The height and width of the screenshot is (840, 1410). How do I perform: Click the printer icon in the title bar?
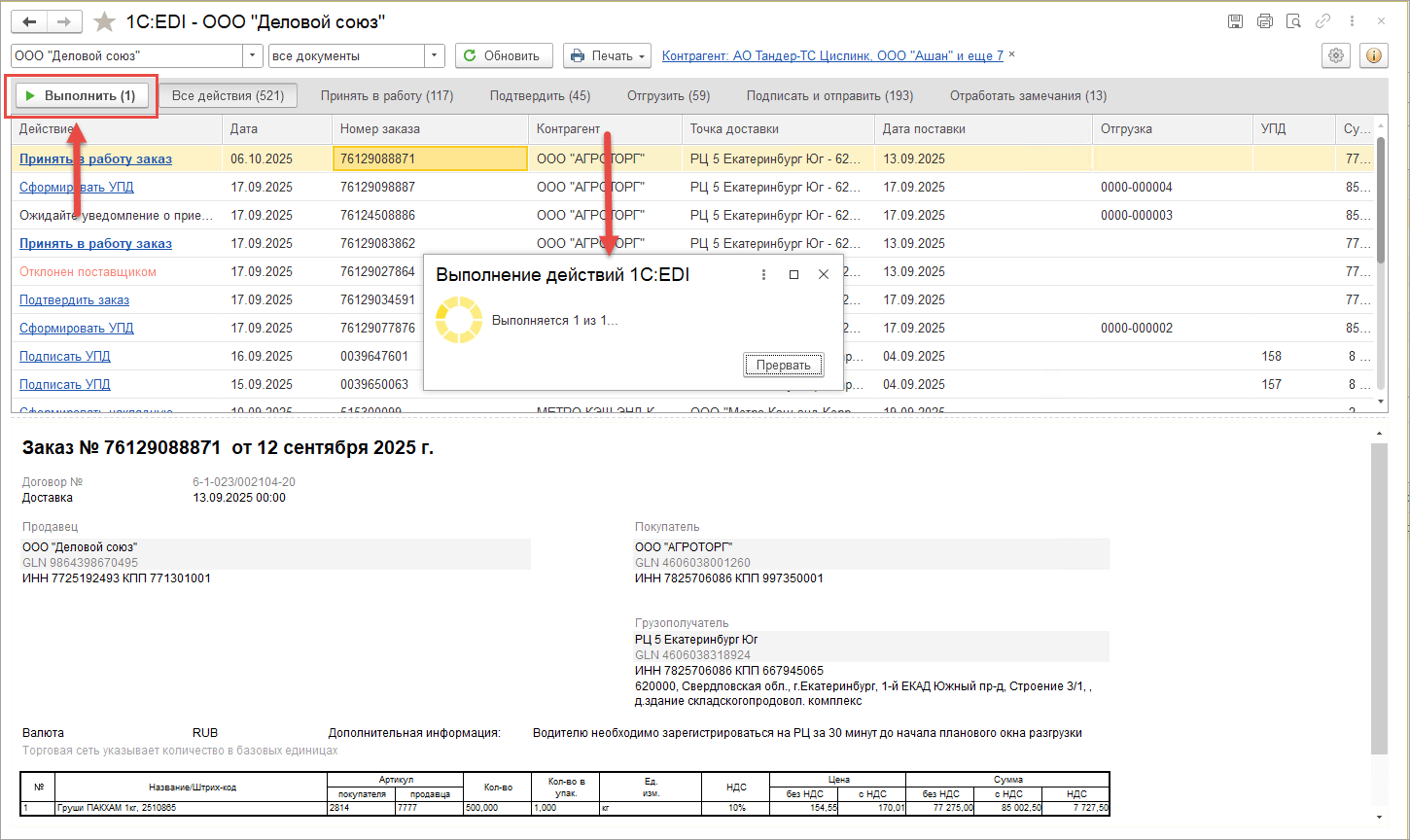[1264, 21]
